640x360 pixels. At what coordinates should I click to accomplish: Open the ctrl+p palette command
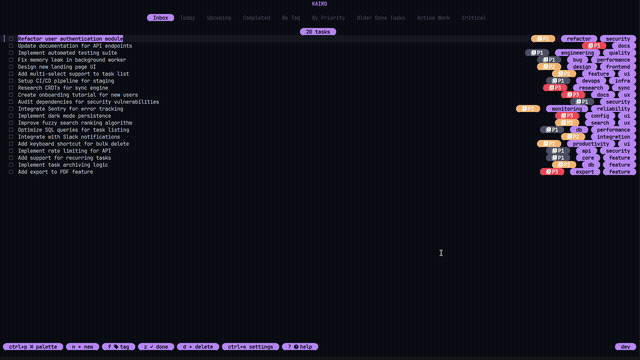[x=33, y=347]
